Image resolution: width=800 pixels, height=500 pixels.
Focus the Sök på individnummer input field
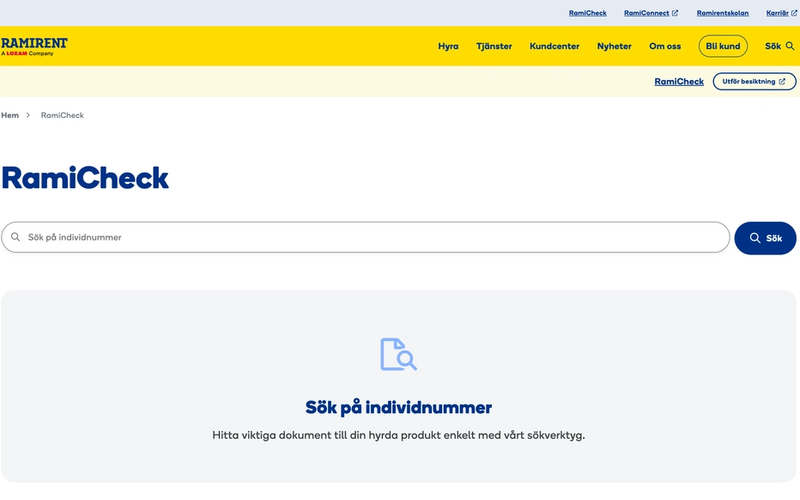pyautogui.click(x=365, y=237)
